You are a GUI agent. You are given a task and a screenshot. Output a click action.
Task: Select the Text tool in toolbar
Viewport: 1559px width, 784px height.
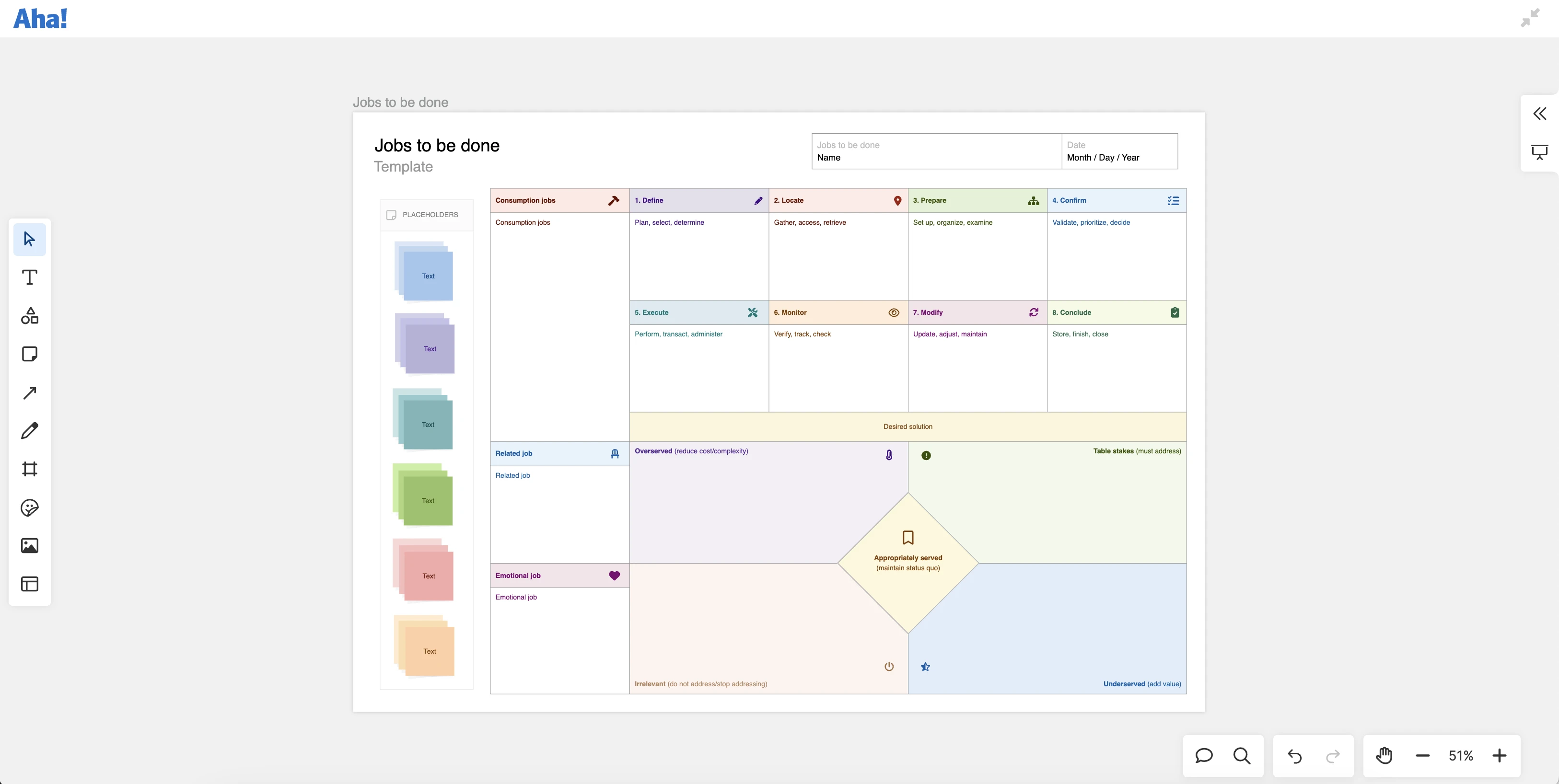(29, 277)
